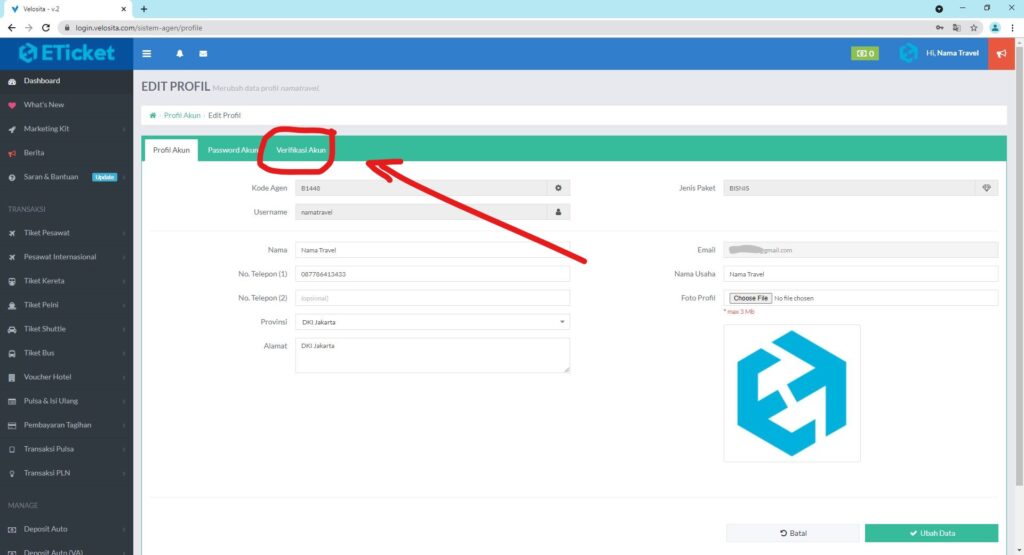Switch to the Password Akun tab
The image size is (1024, 555).
tap(232, 150)
